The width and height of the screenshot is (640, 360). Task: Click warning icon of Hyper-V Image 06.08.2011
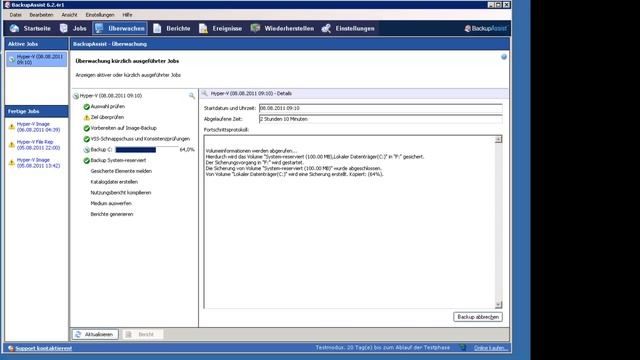click(x=11, y=127)
